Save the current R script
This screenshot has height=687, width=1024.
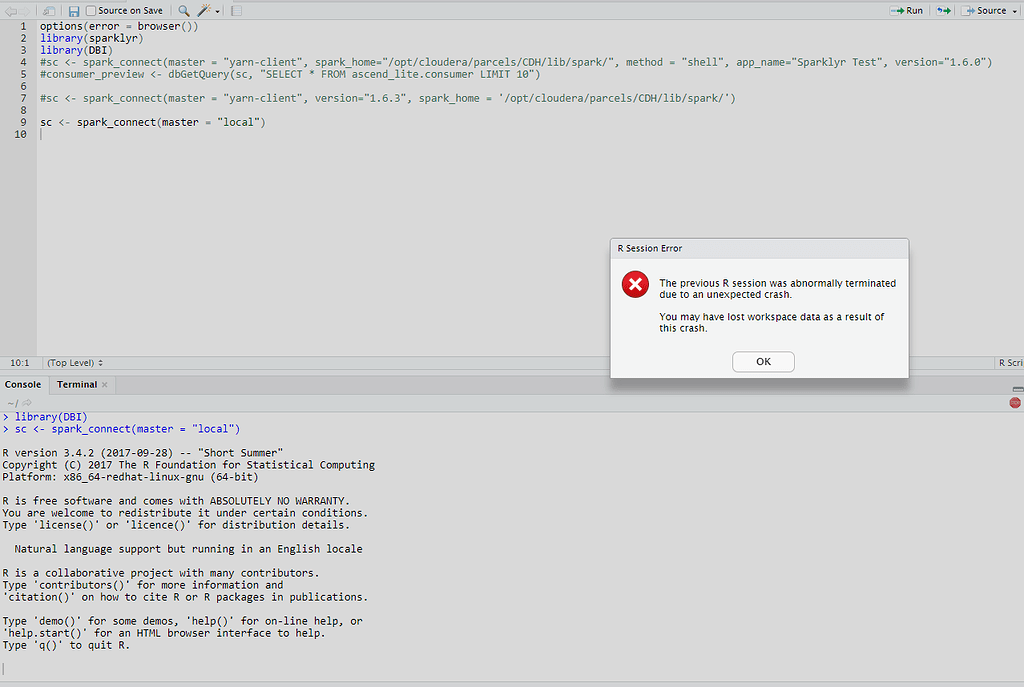[73, 10]
